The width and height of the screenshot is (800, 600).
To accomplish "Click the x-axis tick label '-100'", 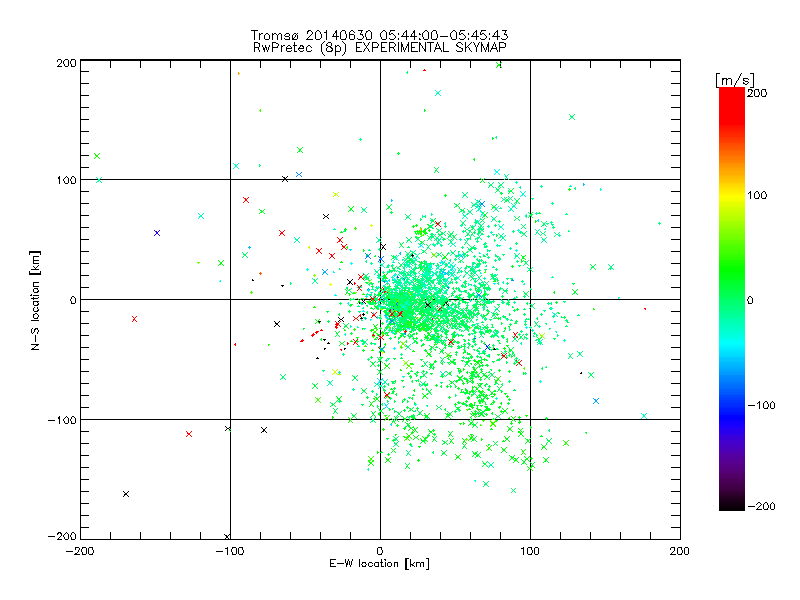I will (x=230, y=551).
